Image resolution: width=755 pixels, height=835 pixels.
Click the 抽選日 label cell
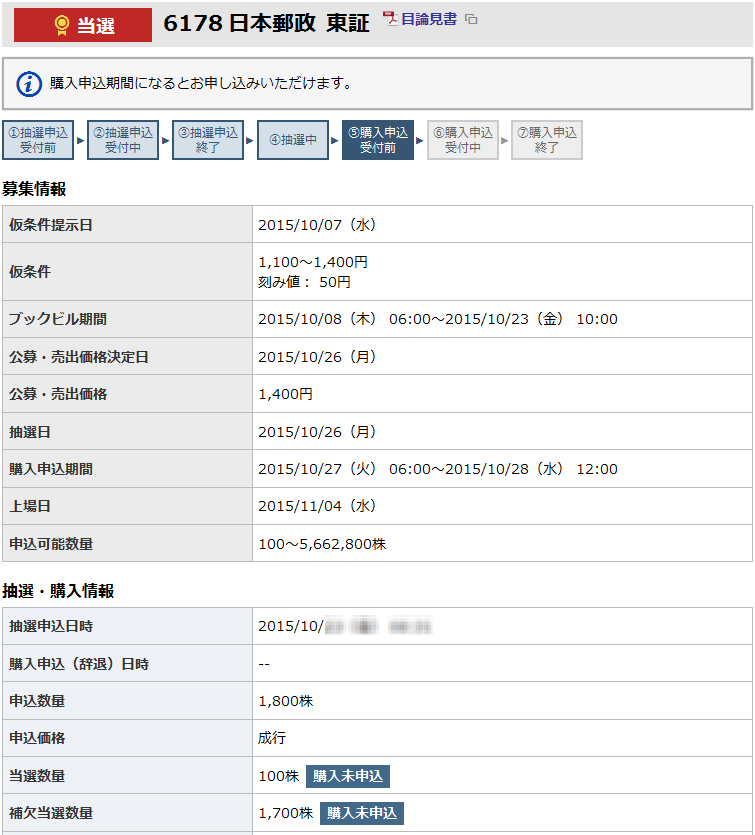click(x=127, y=431)
